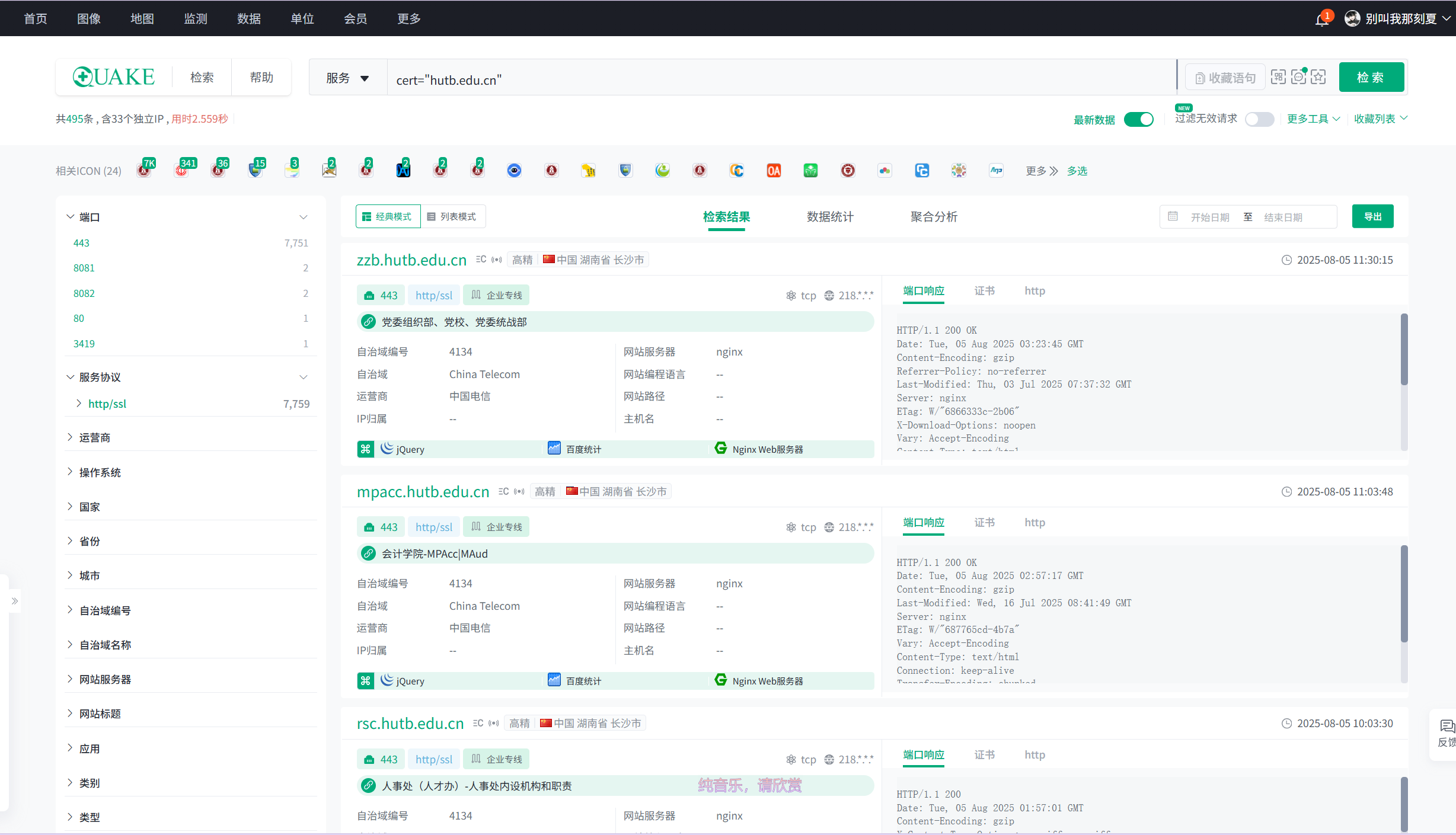The width and height of the screenshot is (1456, 835).
Task: Click the calendar icon in date range
Action: pos(1173,217)
